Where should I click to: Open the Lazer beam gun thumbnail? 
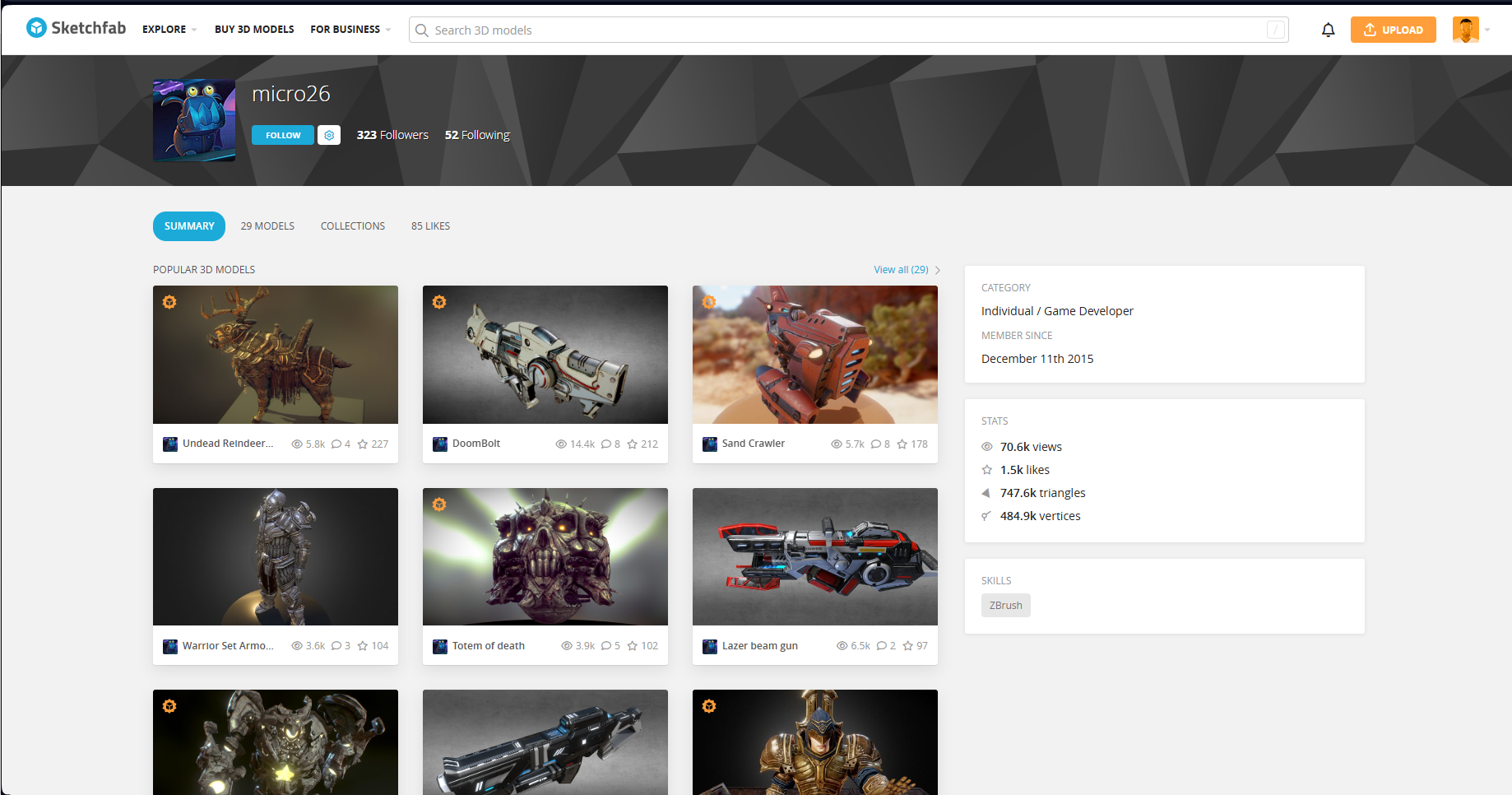click(815, 556)
